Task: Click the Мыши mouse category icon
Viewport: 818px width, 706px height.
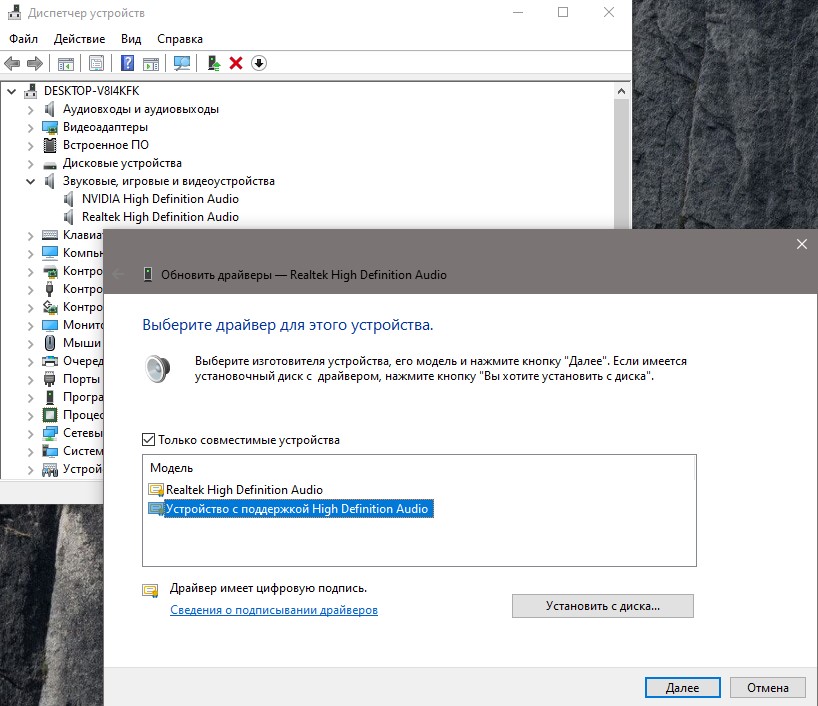Action: pos(50,343)
